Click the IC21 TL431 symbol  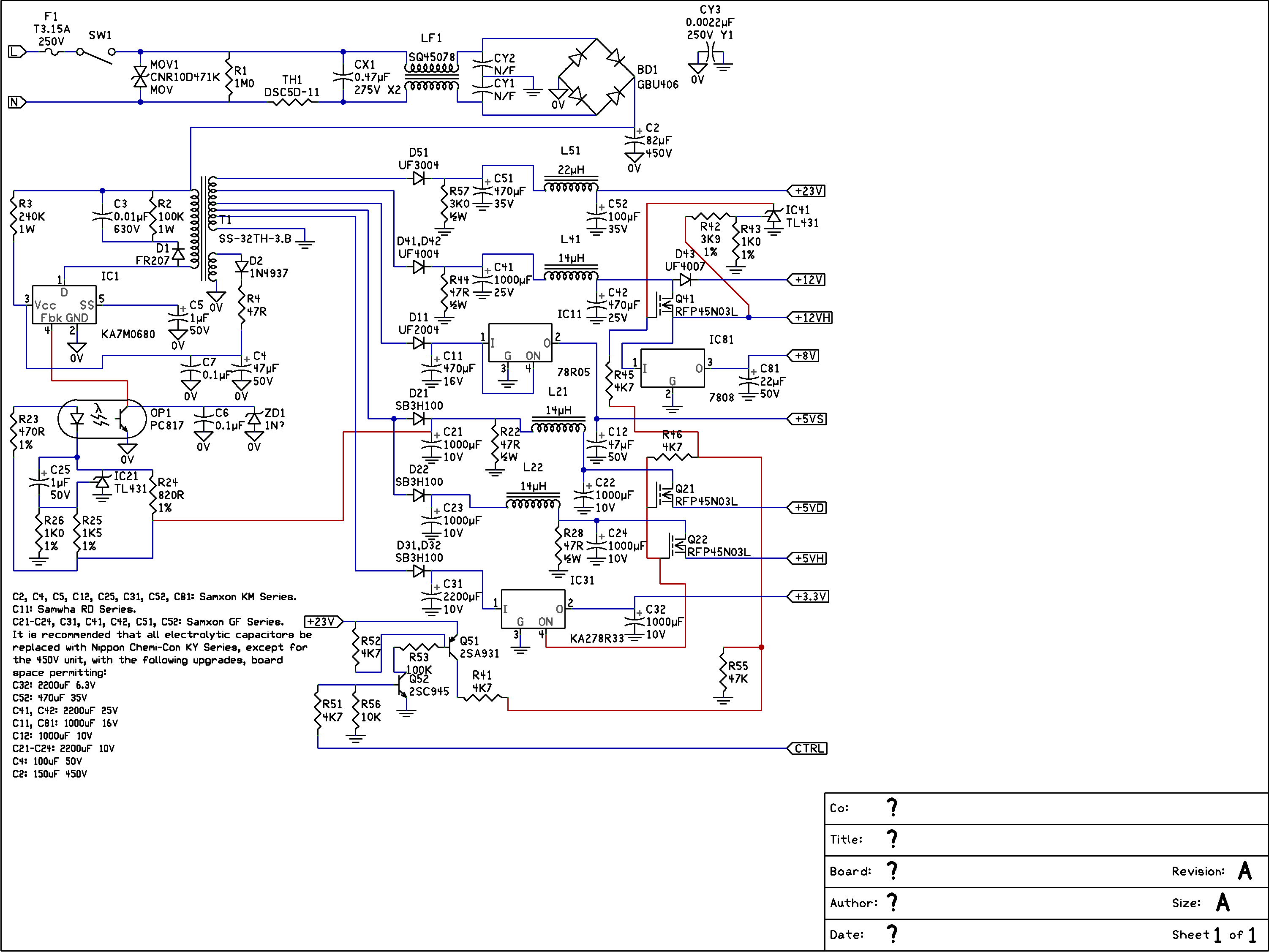coord(102,482)
